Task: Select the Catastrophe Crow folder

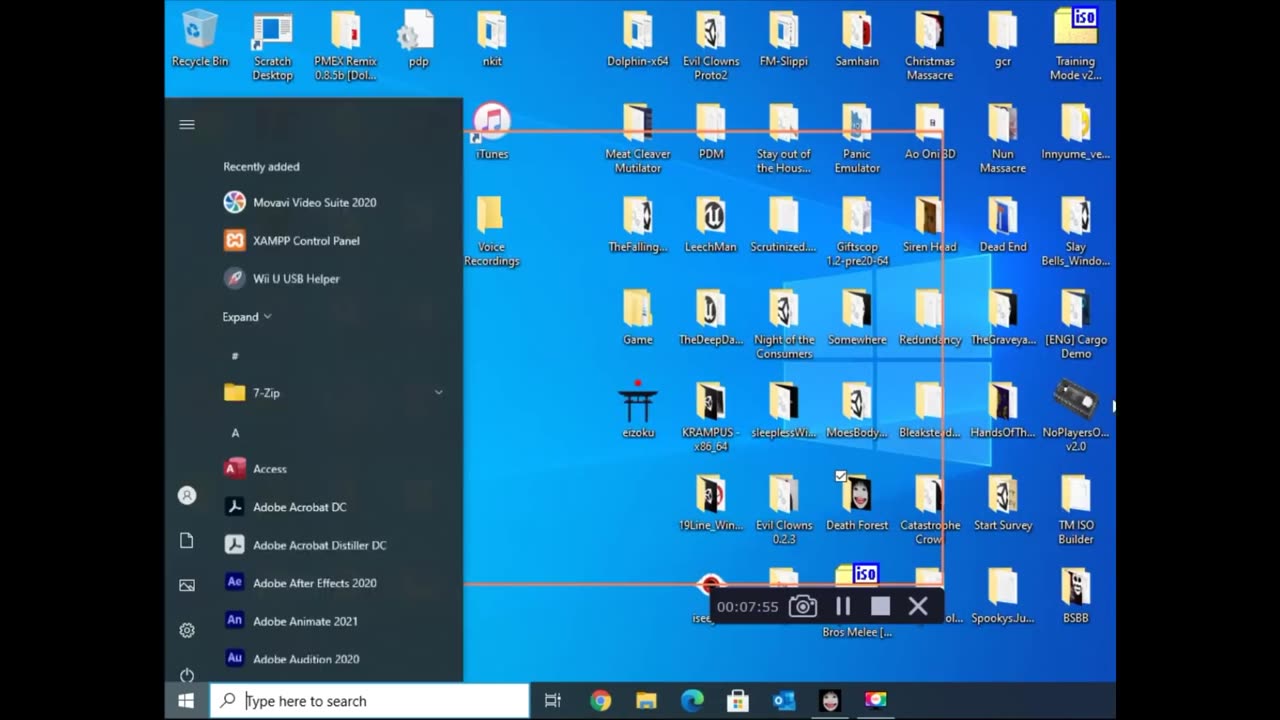Action: click(930, 510)
